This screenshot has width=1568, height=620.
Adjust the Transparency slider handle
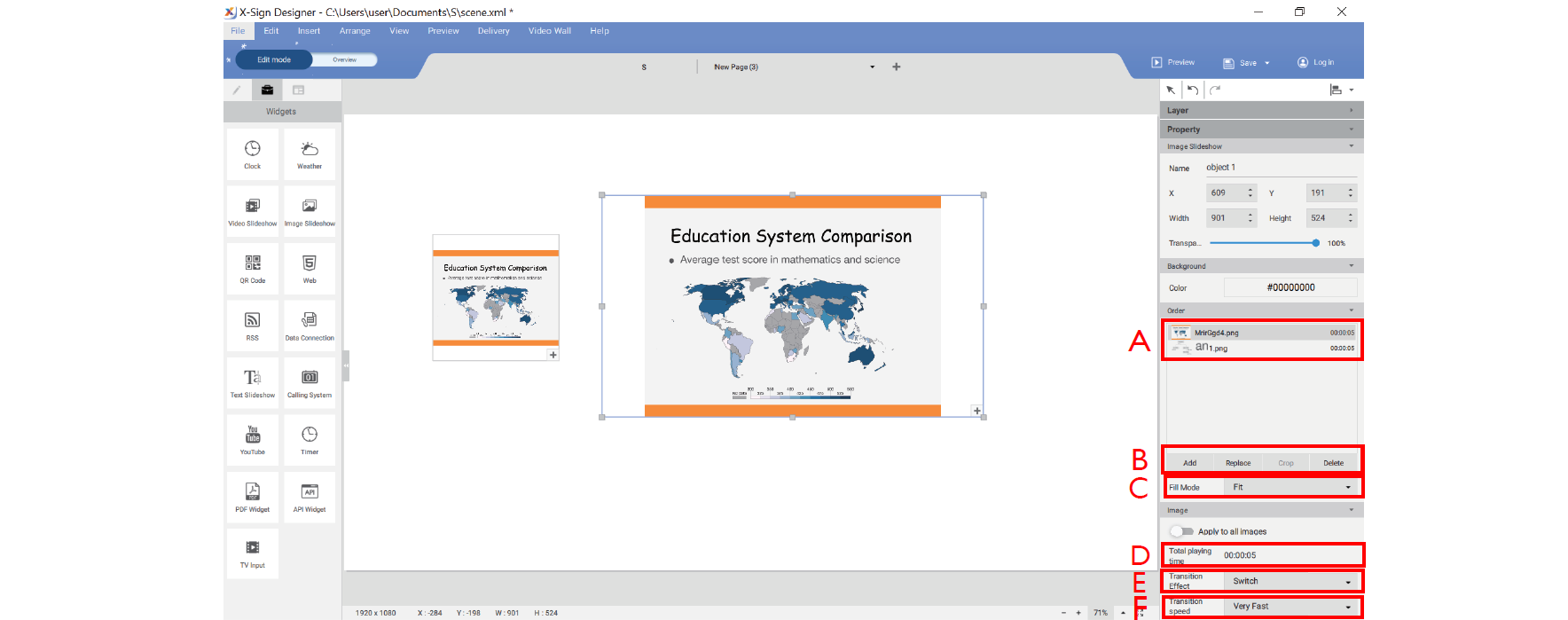(x=1316, y=243)
